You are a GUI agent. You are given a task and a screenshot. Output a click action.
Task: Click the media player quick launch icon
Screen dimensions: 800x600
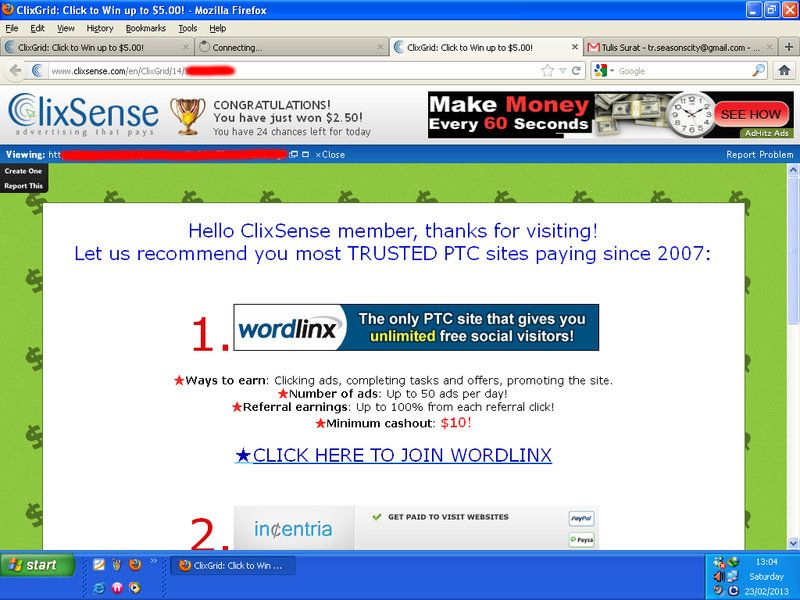pos(135,588)
